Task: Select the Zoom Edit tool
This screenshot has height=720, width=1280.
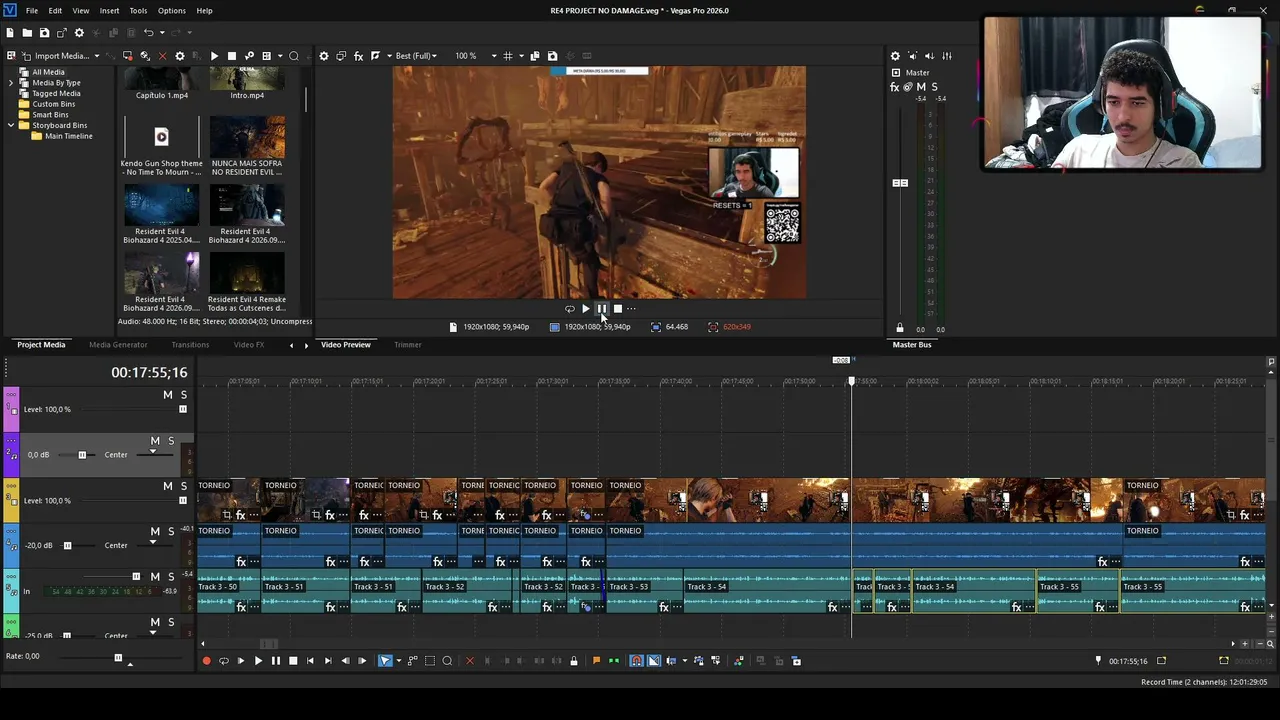Action: (x=447, y=661)
